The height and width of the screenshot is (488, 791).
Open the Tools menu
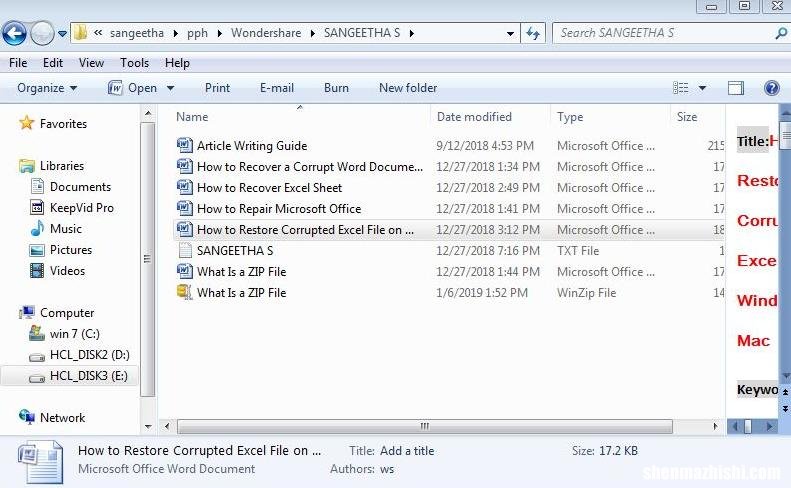pos(135,63)
